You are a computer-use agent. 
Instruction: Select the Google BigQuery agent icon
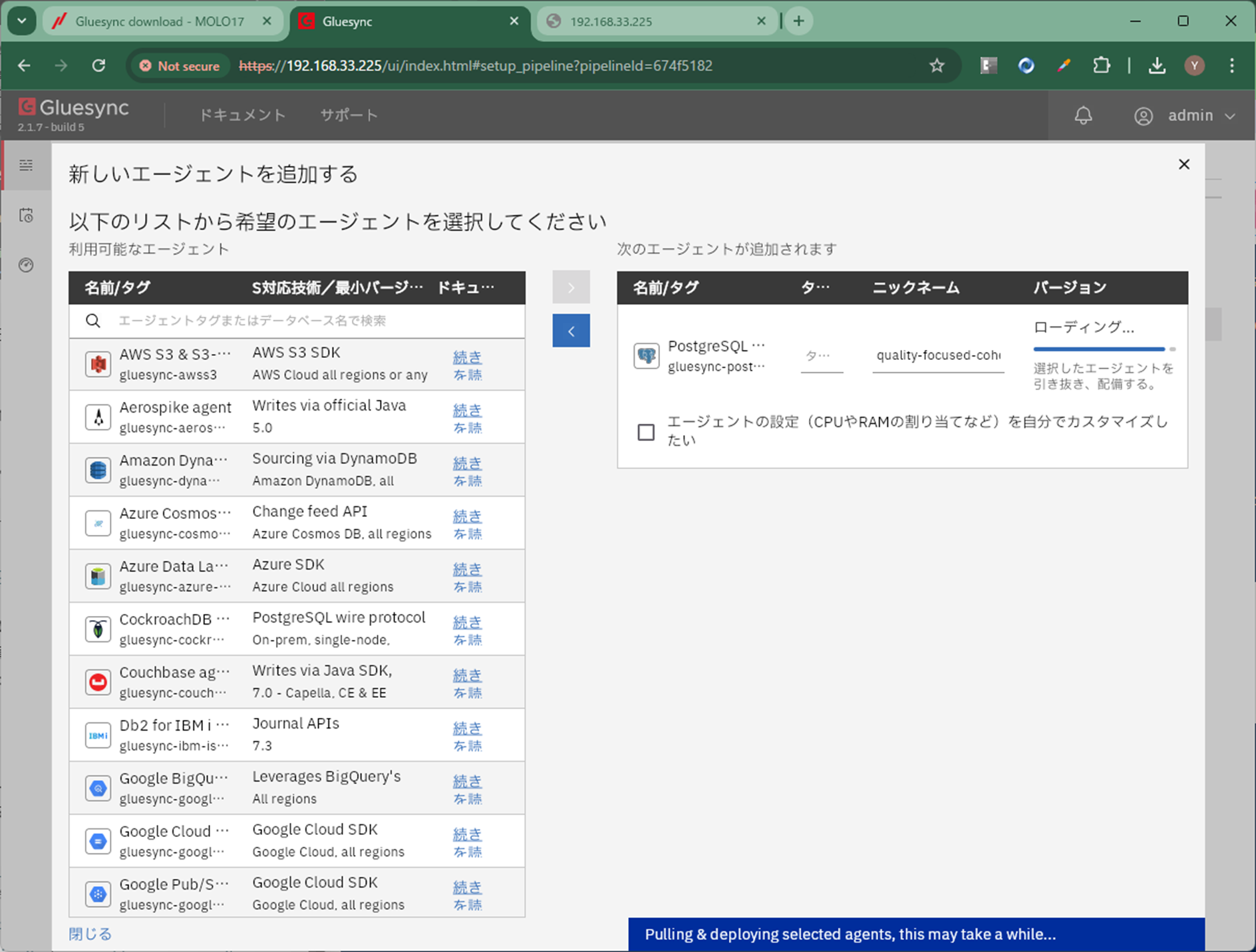tap(98, 788)
